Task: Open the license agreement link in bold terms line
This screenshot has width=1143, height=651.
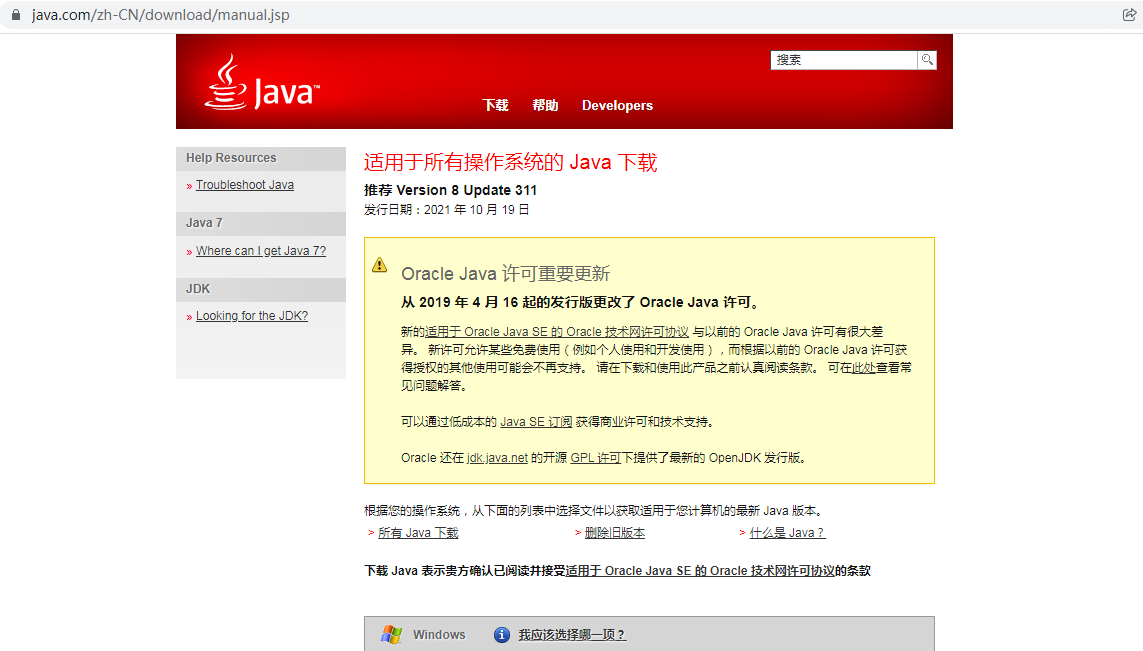Action: click(x=701, y=571)
